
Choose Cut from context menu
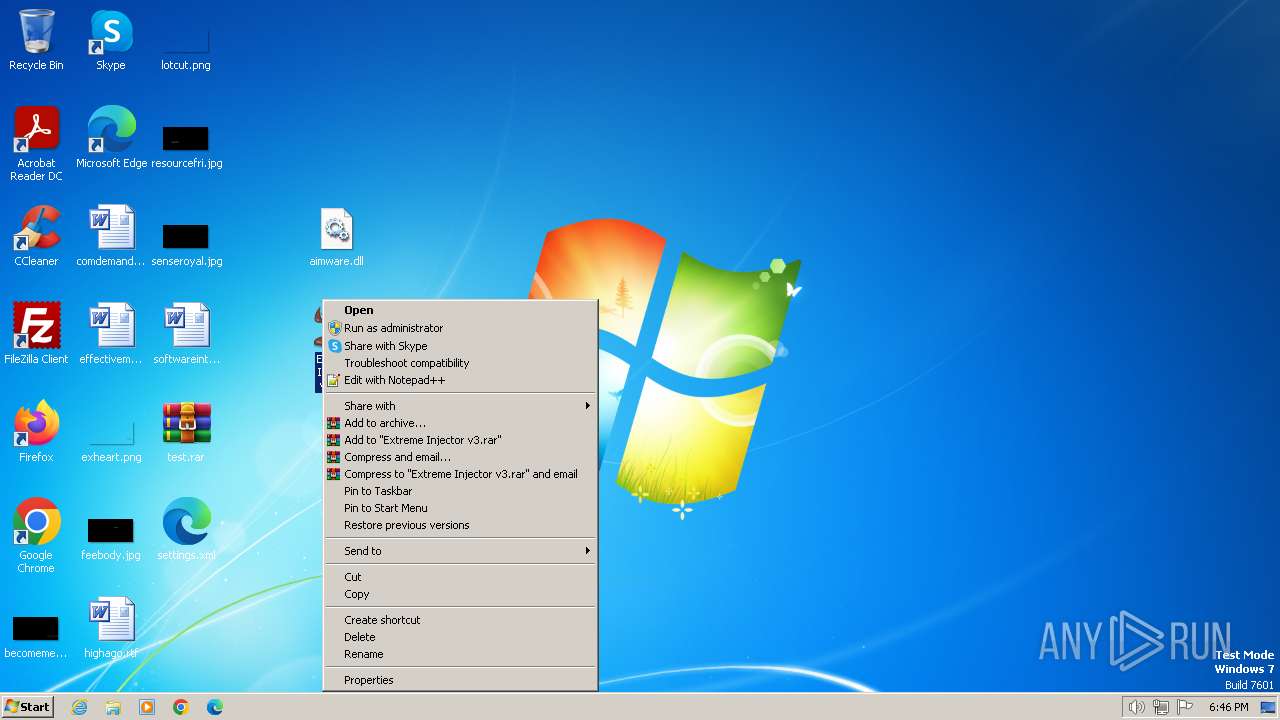tap(460, 577)
